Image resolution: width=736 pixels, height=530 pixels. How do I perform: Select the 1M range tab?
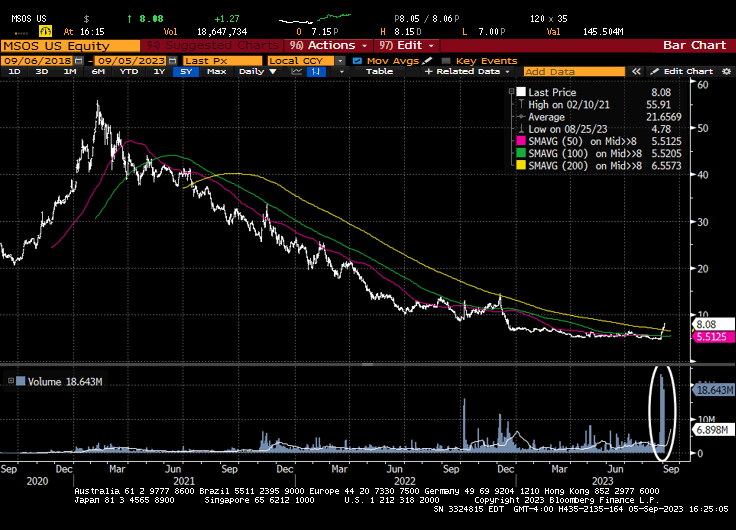69,71
